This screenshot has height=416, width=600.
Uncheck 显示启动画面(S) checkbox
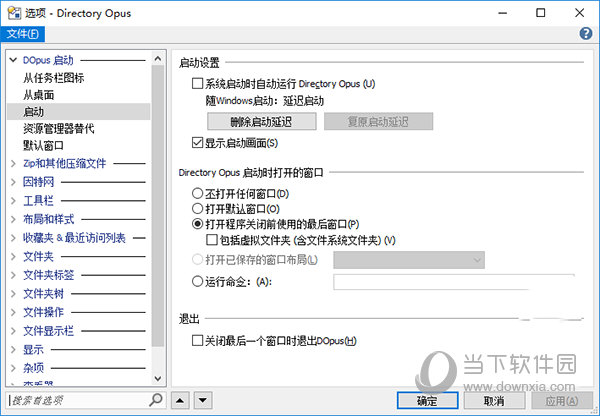click(x=197, y=143)
